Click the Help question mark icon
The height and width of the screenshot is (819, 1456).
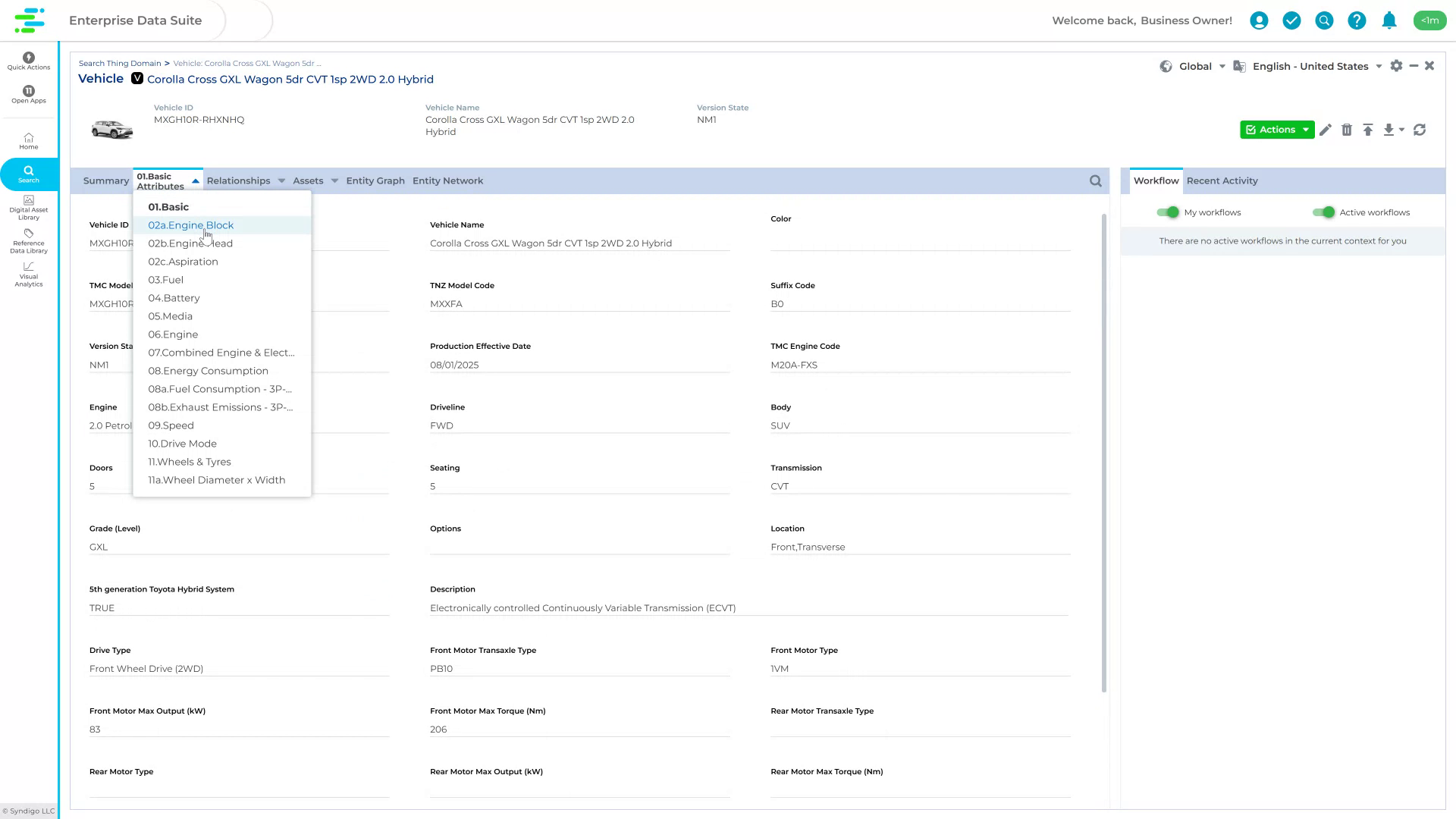[1357, 20]
